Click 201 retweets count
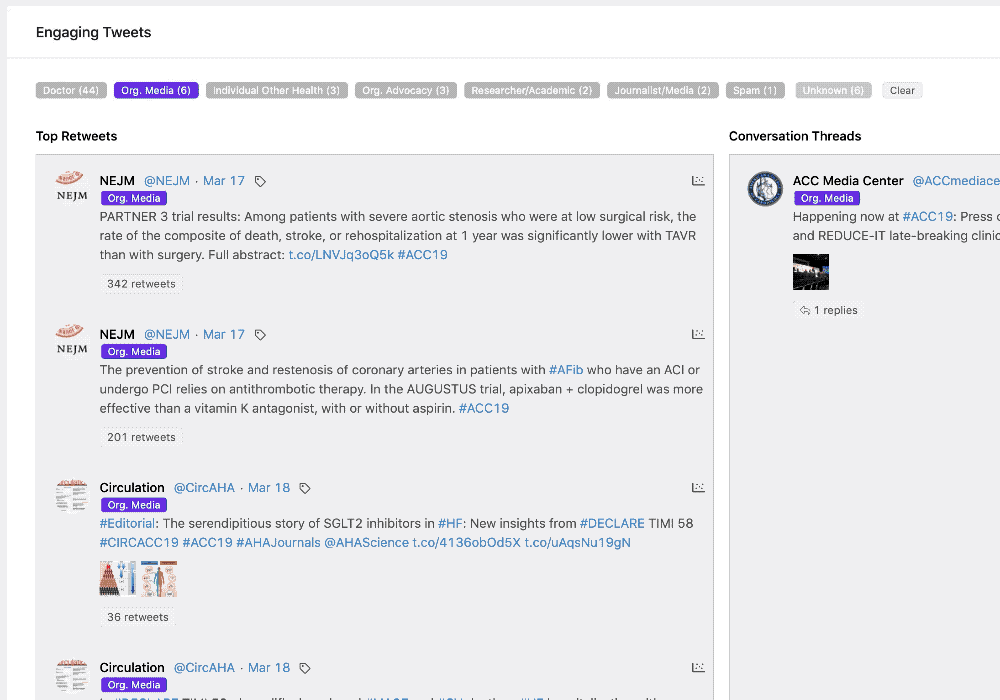 click(x=141, y=437)
